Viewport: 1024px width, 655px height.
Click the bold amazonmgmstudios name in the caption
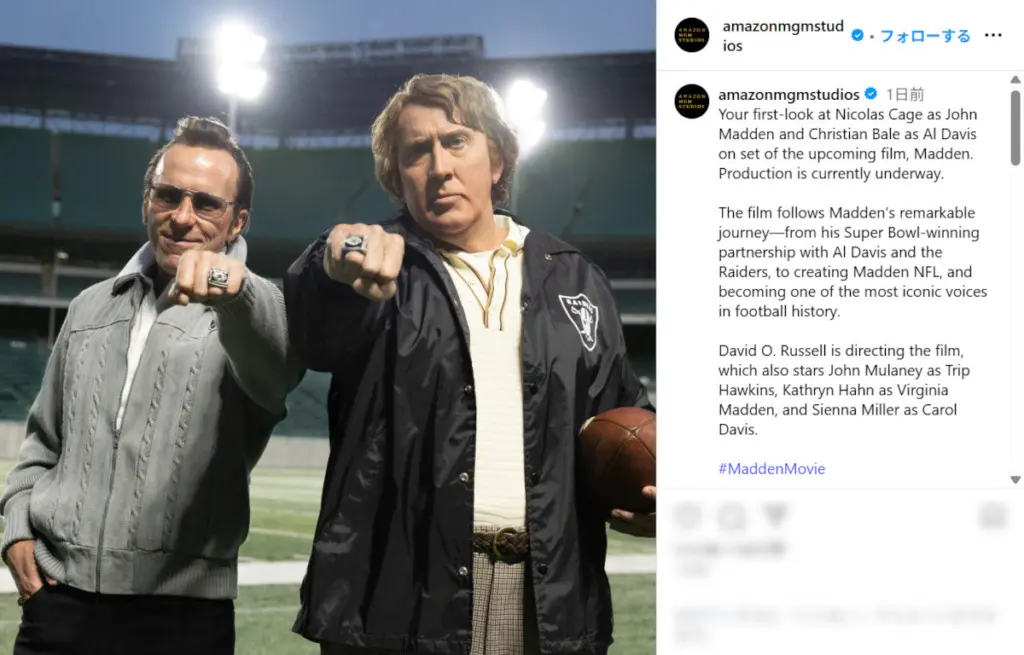click(789, 95)
